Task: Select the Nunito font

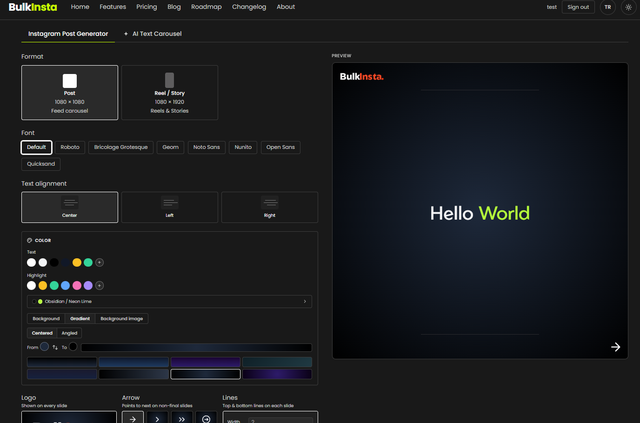Action: 243,147
